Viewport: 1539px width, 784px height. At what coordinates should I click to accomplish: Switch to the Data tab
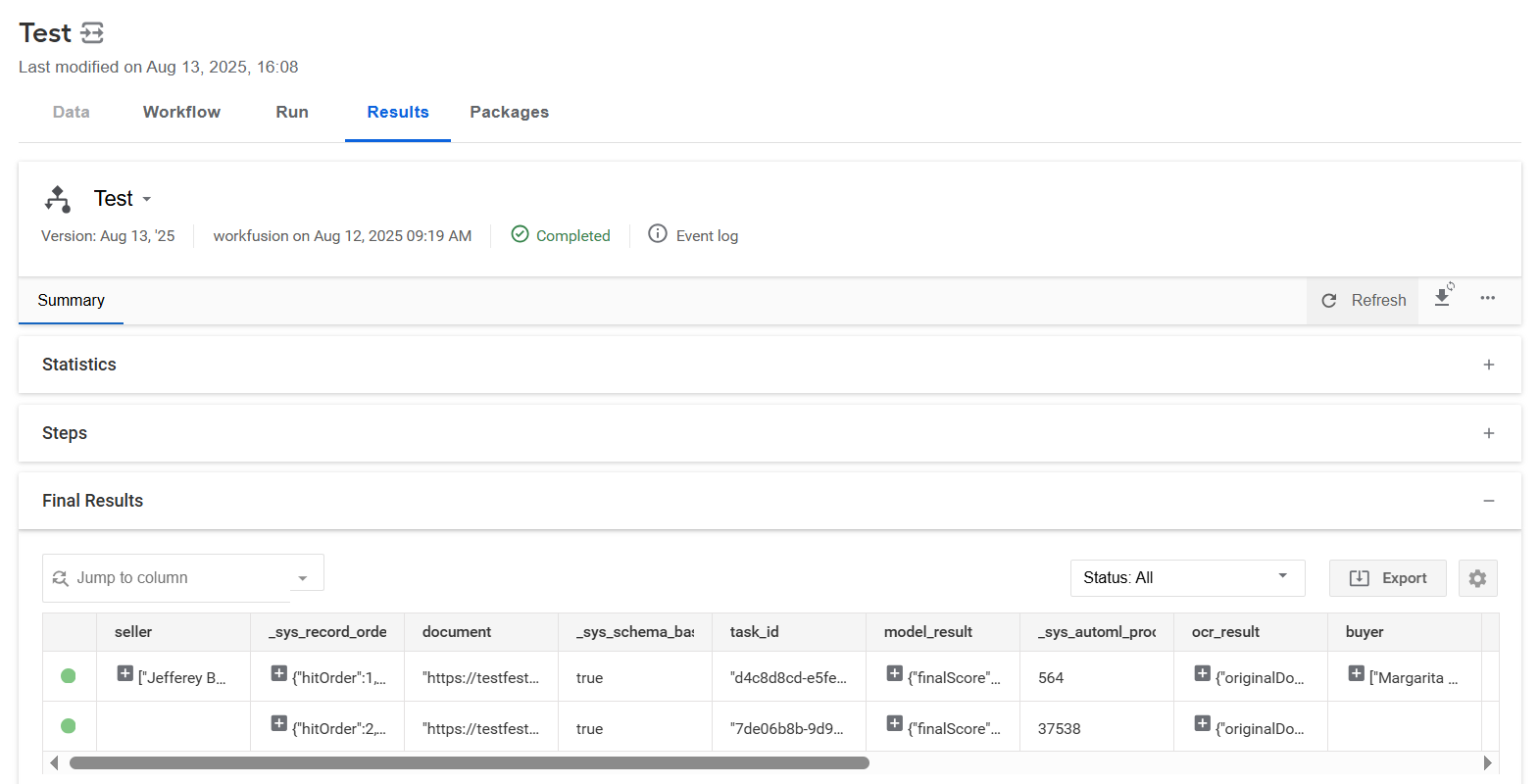72,112
